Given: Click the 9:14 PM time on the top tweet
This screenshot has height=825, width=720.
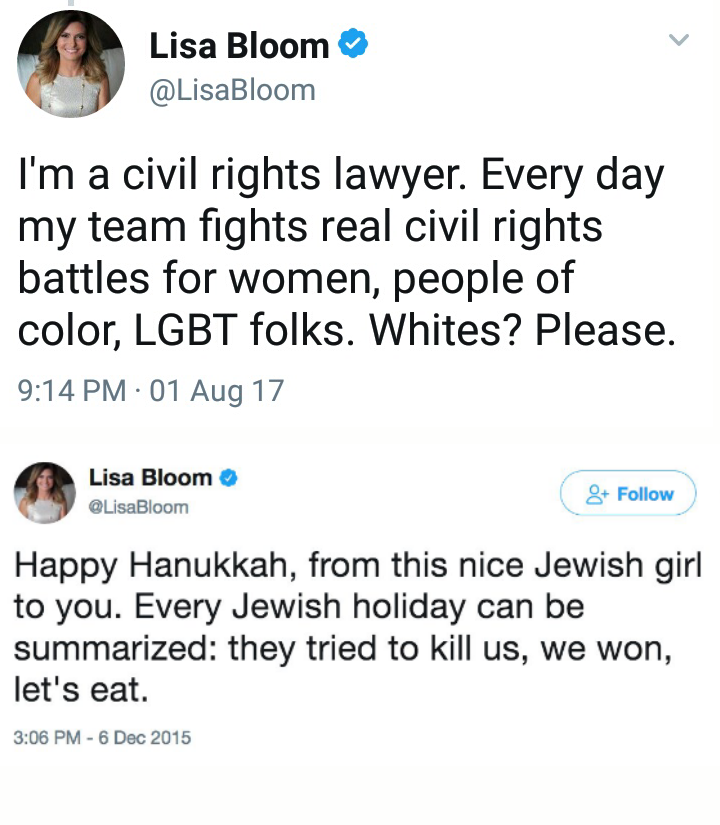Looking at the screenshot, I should point(72,389).
